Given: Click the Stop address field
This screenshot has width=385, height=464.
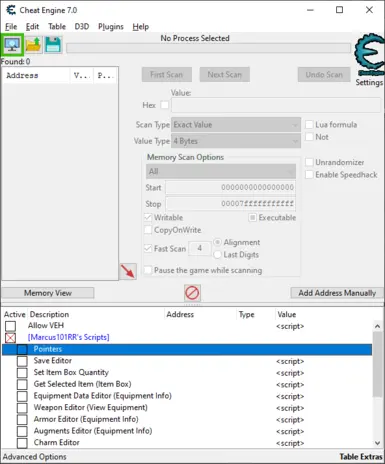Looking at the screenshot, I should 230,204.
